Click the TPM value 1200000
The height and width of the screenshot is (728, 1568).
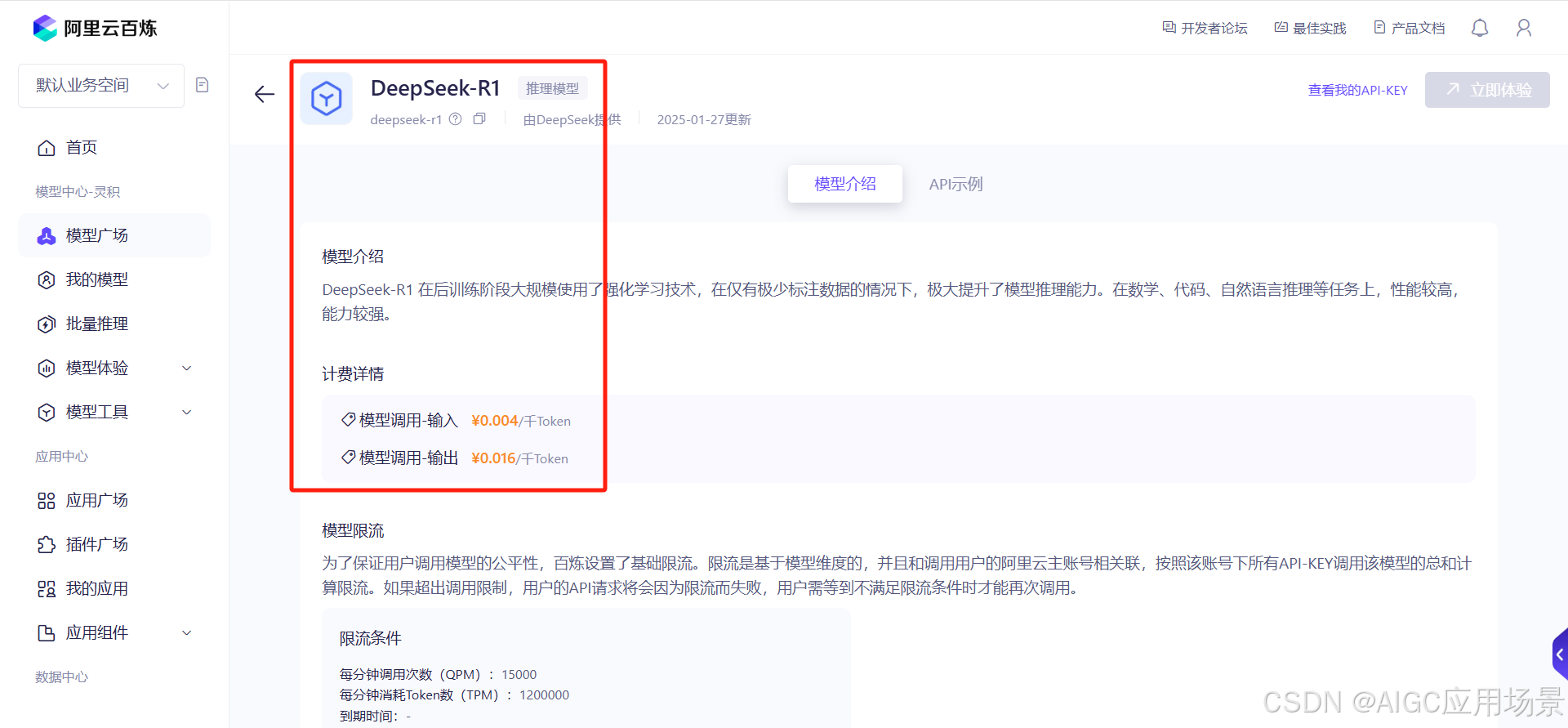(545, 695)
